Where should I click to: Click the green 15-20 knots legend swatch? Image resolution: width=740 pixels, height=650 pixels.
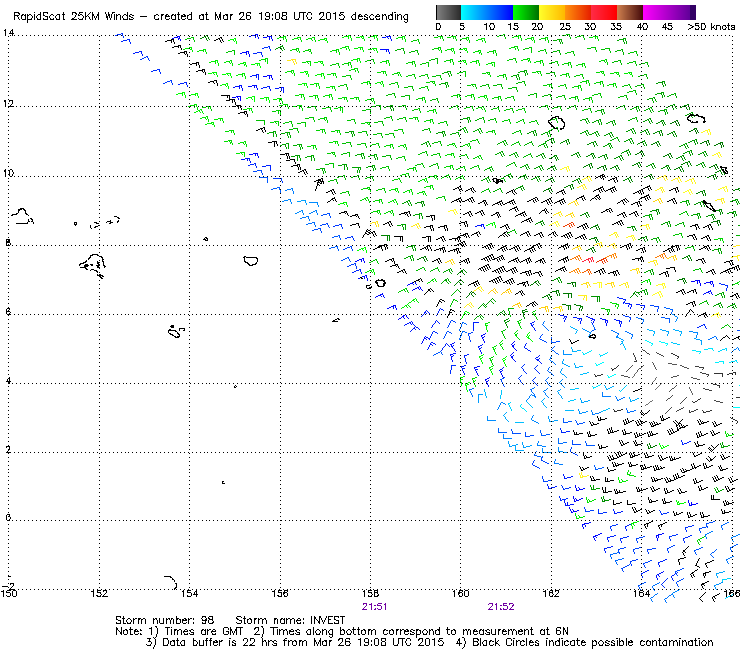pyautogui.click(x=526, y=12)
